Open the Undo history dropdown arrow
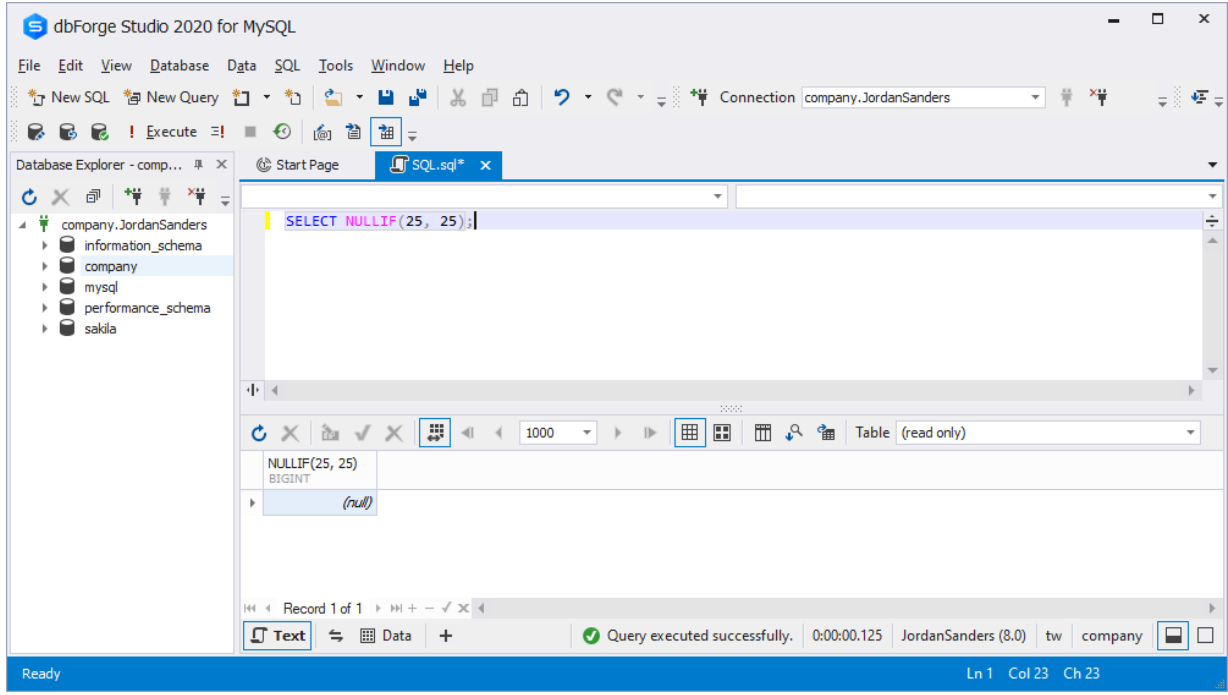 click(x=588, y=97)
